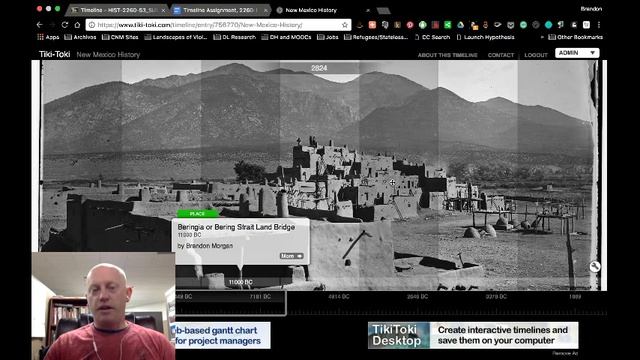Open DC Search bookmark
Screen dimensions: 640x360
point(433,37)
